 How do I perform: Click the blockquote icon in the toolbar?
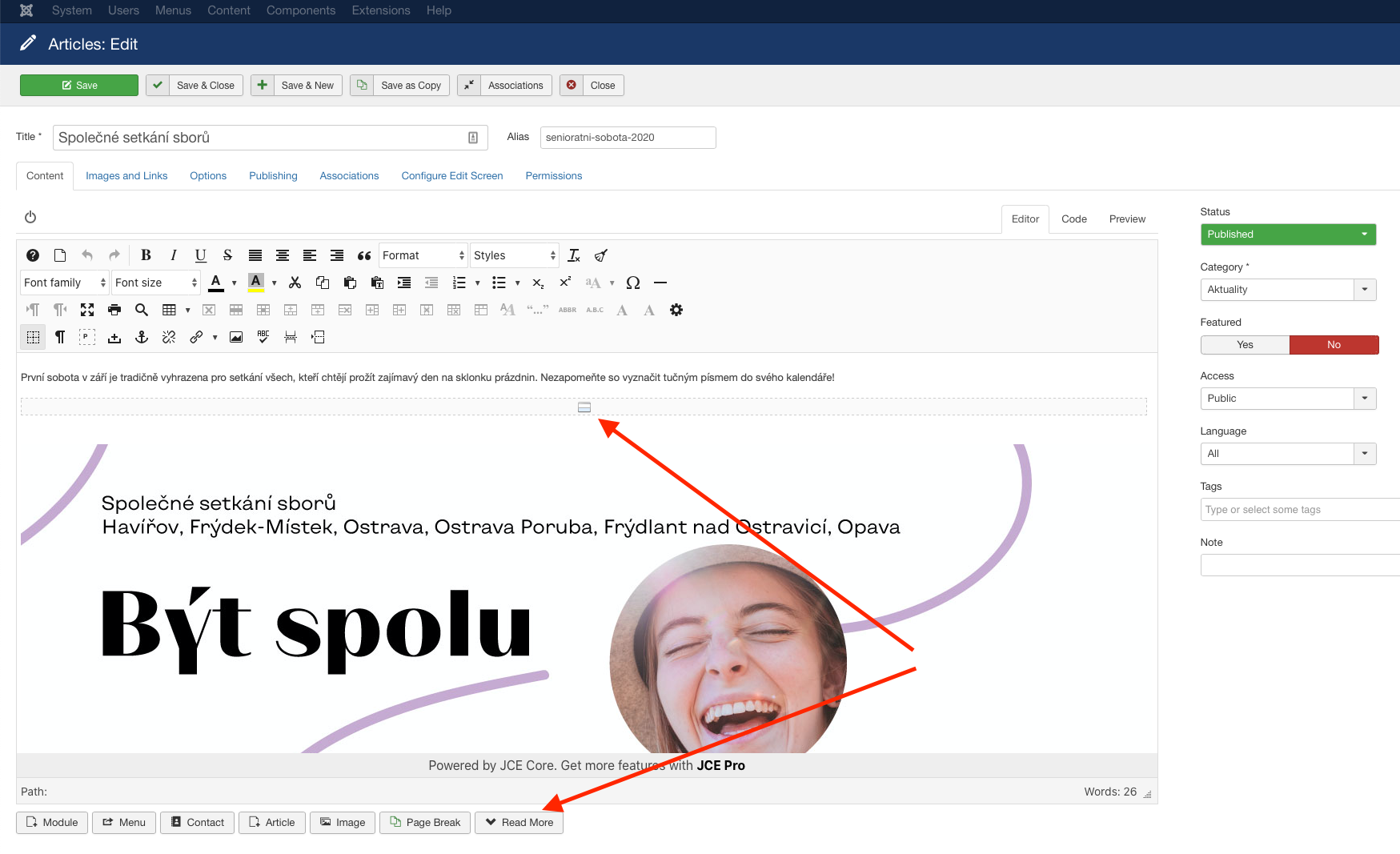(x=364, y=255)
